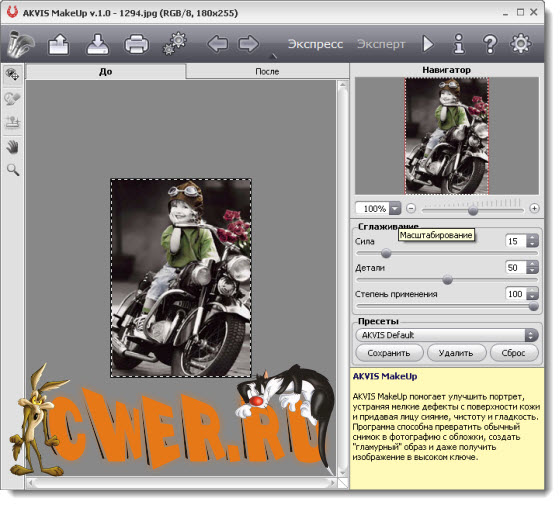Undo with the left arrow icon

click(x=218, y=44)
